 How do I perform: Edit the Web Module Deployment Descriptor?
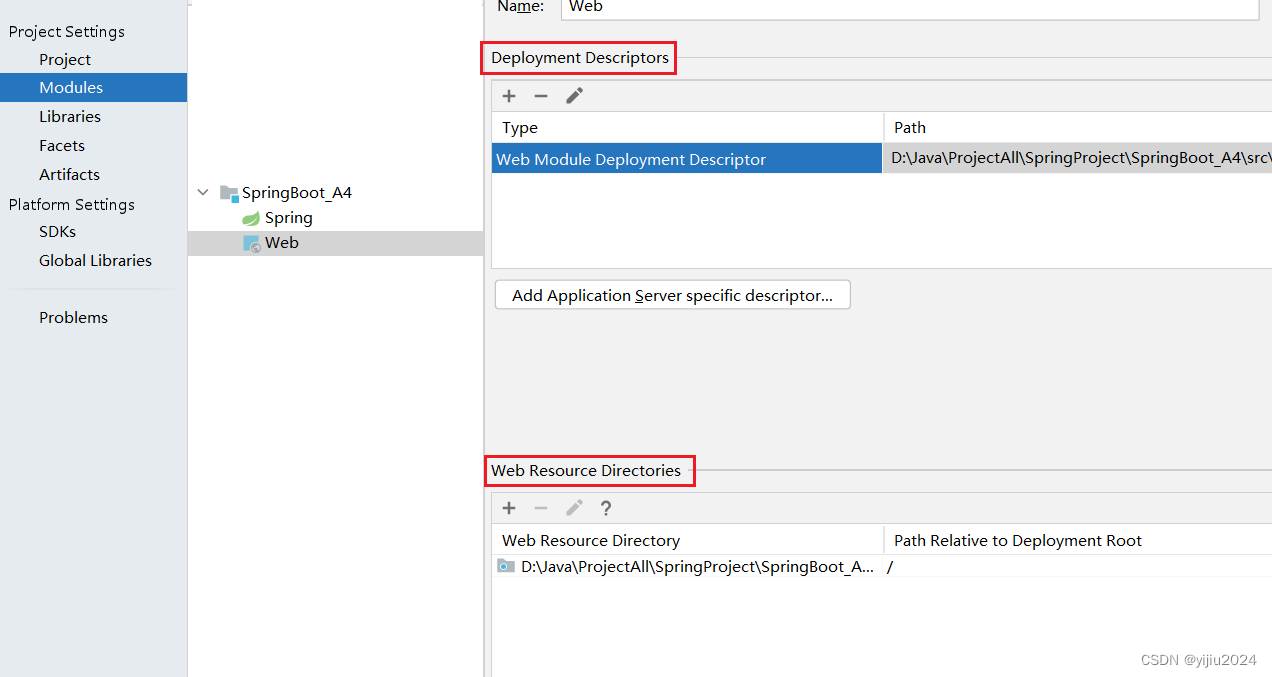574,95
